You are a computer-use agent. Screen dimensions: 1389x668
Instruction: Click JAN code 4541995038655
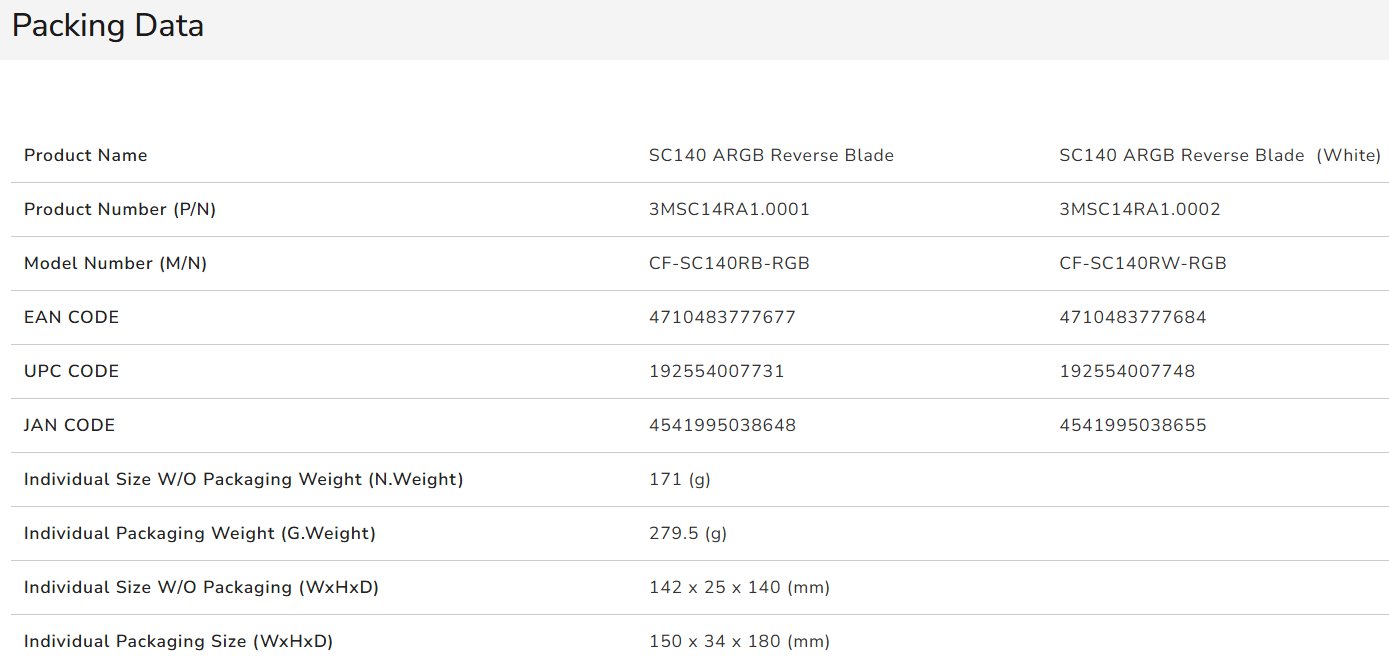coord(1132,425)
